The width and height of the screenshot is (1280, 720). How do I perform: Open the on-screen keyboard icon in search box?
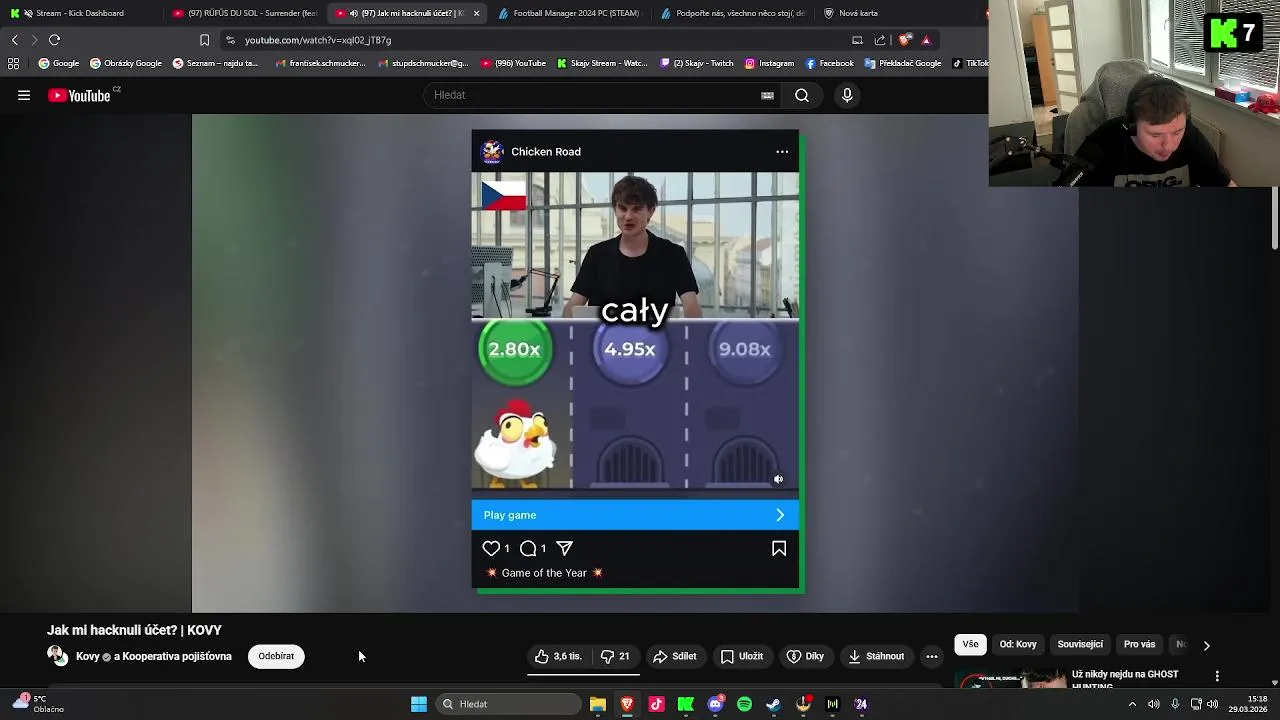[x=767, y=95]
